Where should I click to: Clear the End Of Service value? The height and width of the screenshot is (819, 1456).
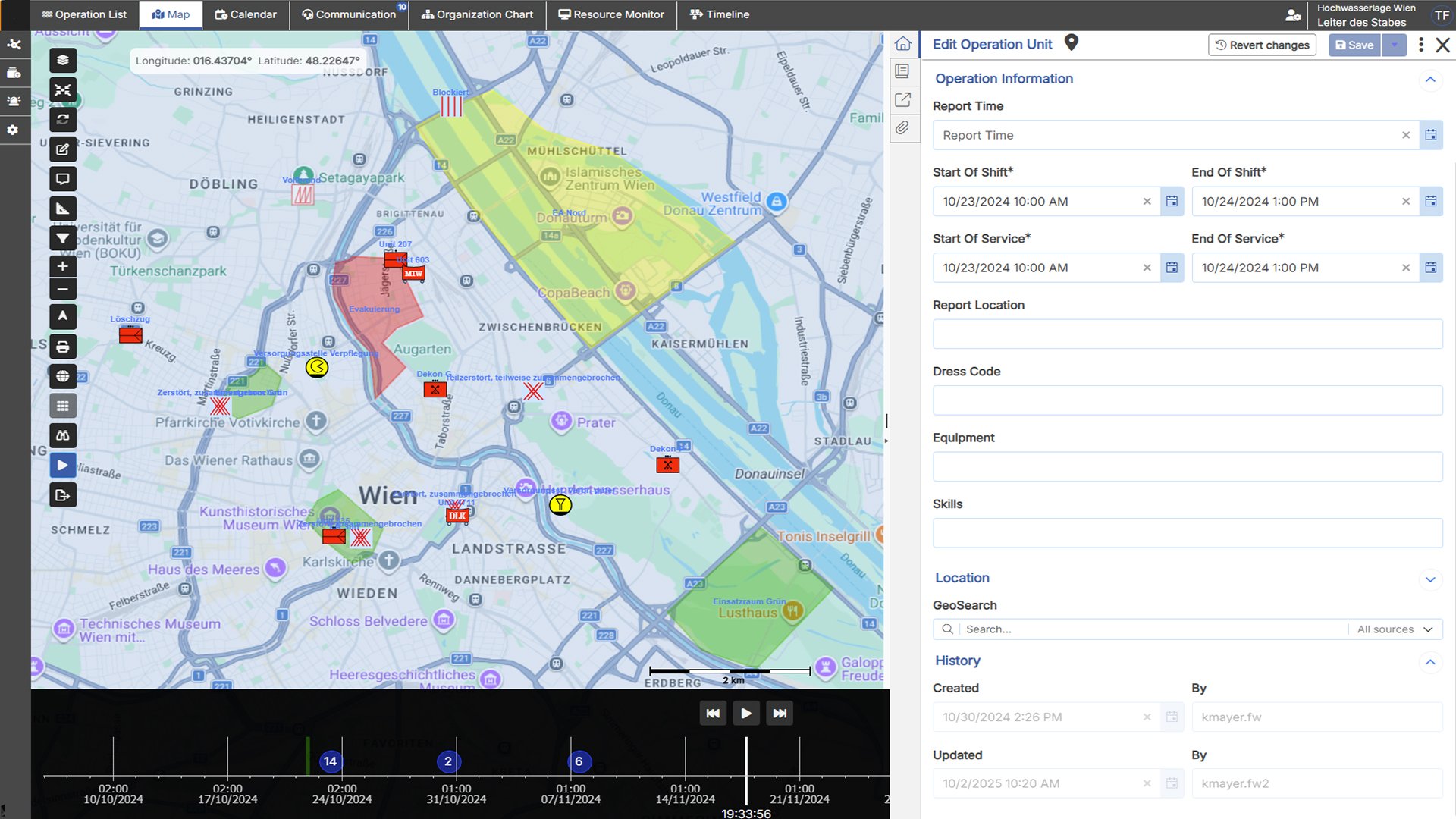1406,268
